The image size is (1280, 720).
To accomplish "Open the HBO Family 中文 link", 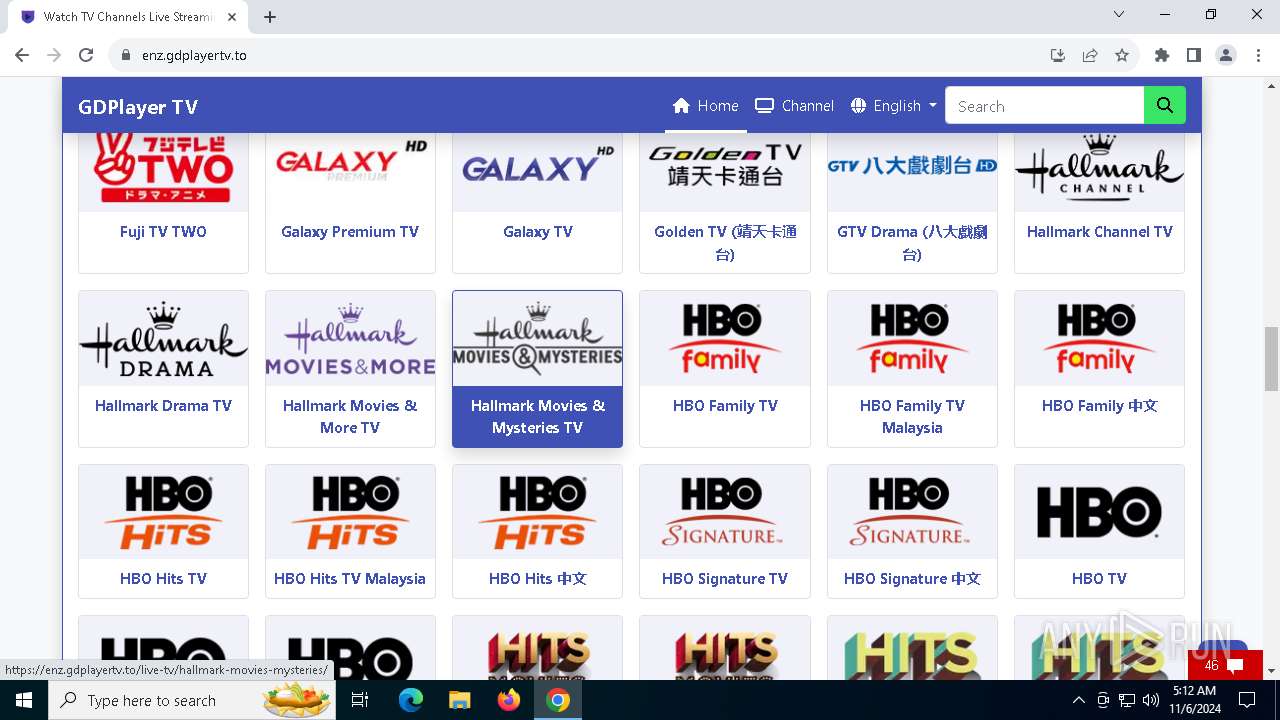I will [1100, 405].
